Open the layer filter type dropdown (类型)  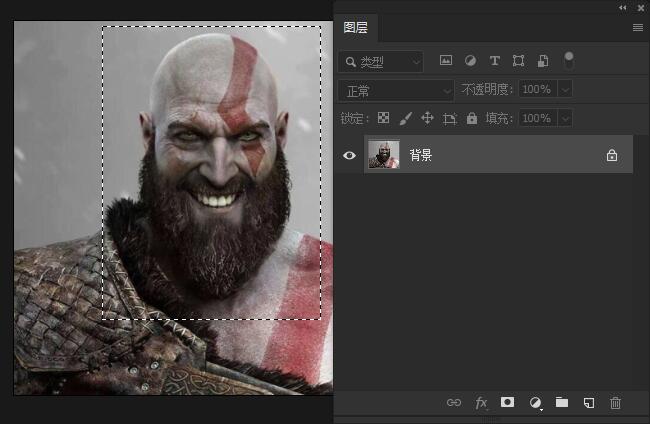[x=381, y=62]
